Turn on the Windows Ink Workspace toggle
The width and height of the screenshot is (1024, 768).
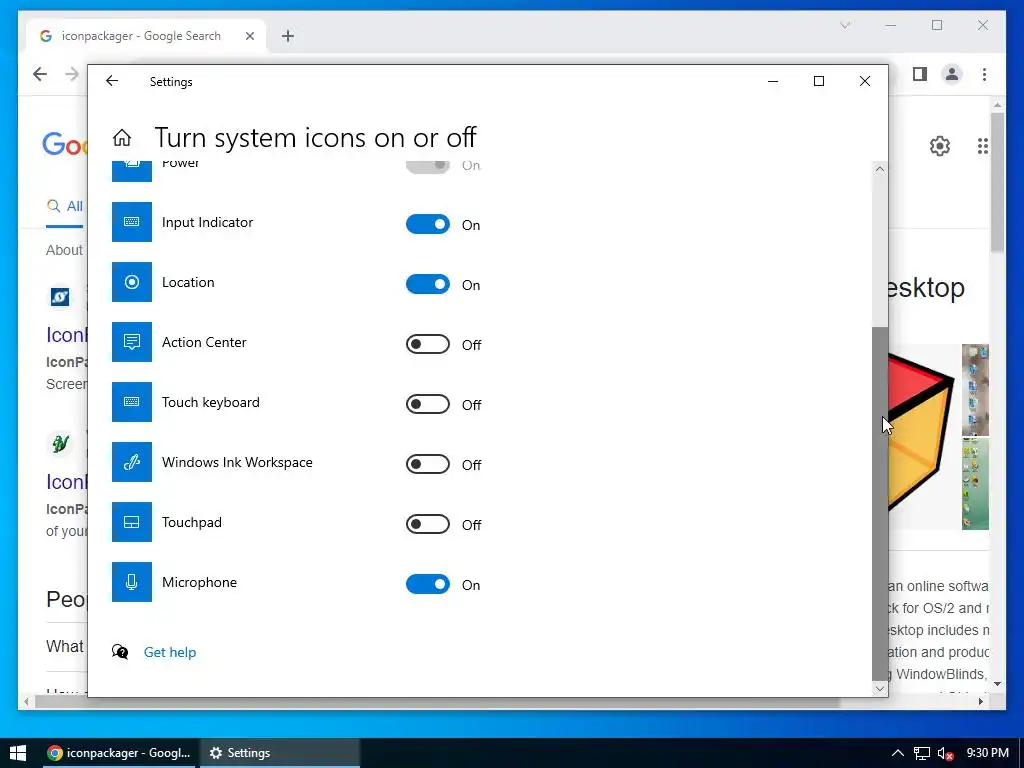tap(428, 464)
